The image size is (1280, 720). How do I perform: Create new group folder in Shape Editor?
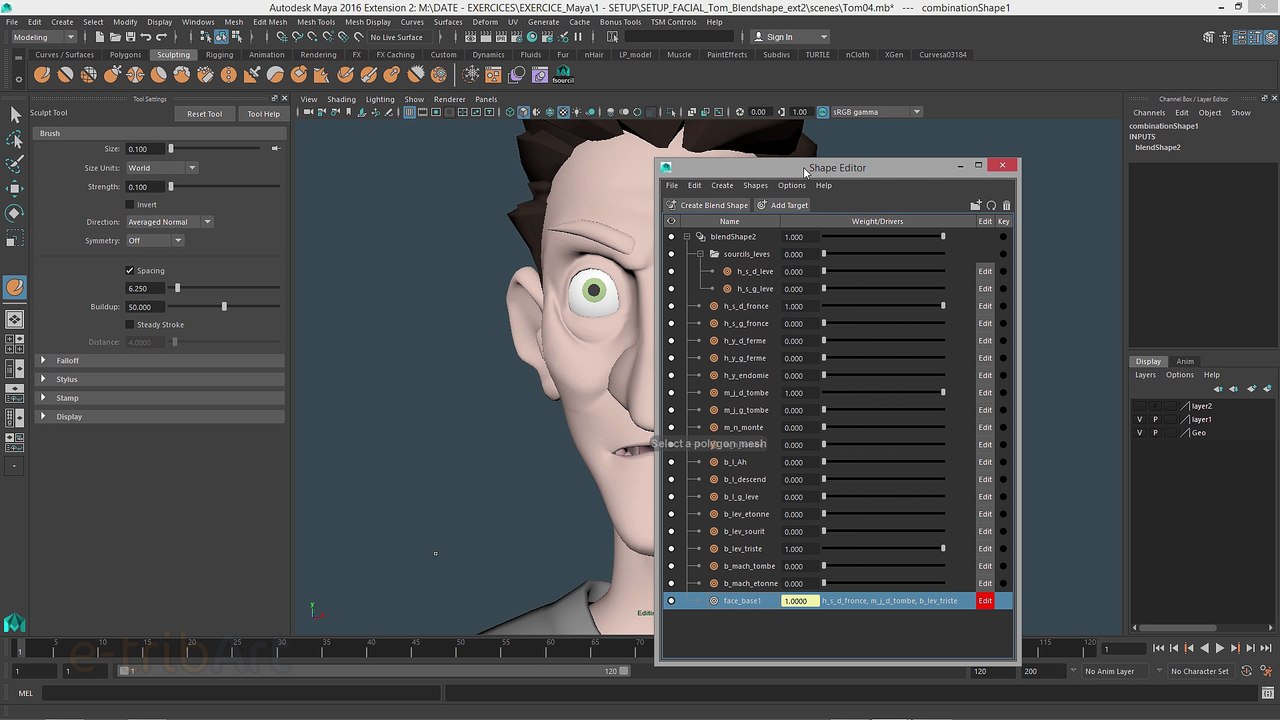click(x=975, y=205)
